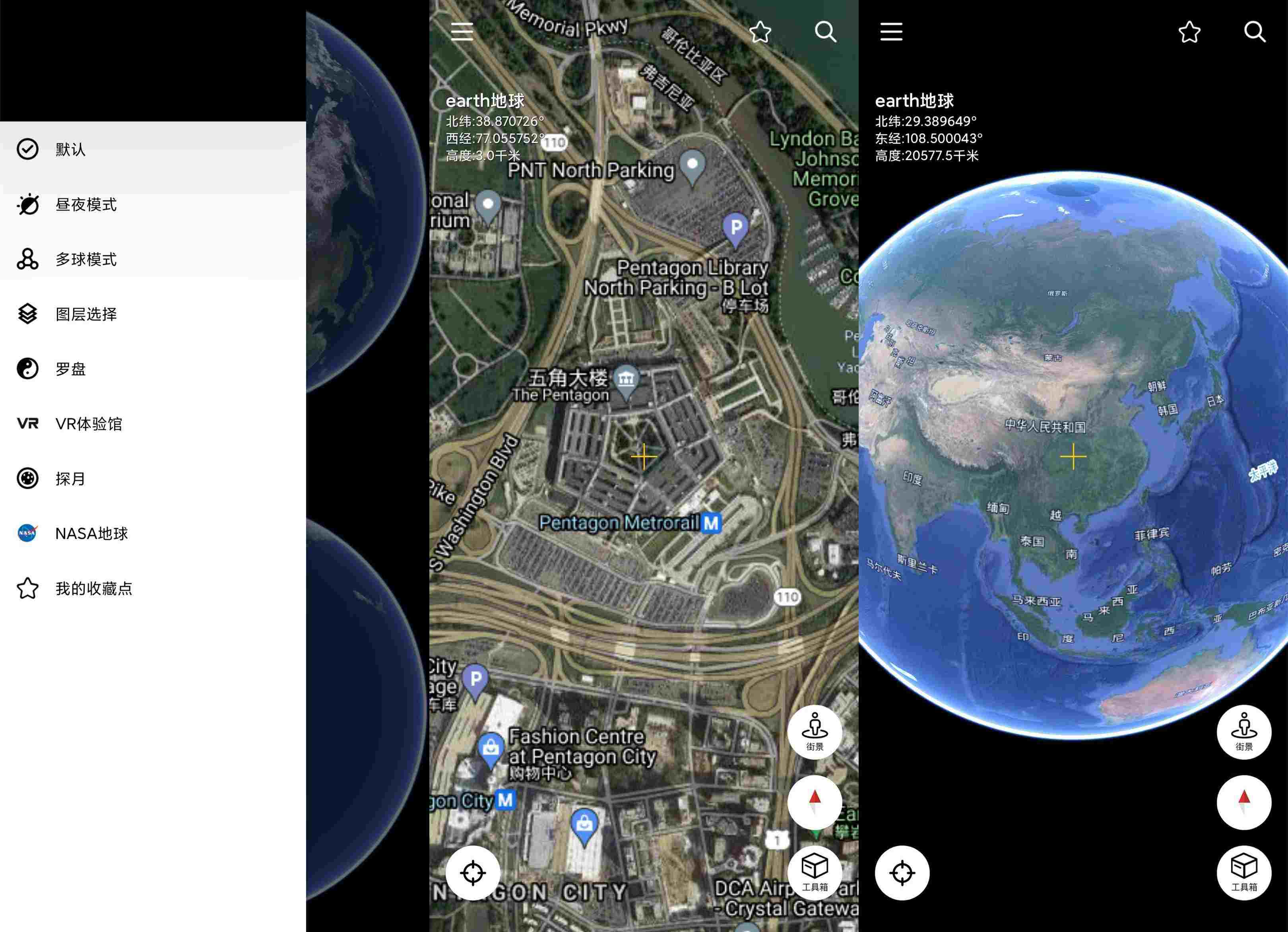Open the 罗盘 compass entry
This screenshot has width=1288, height=932.
(153, 369)
